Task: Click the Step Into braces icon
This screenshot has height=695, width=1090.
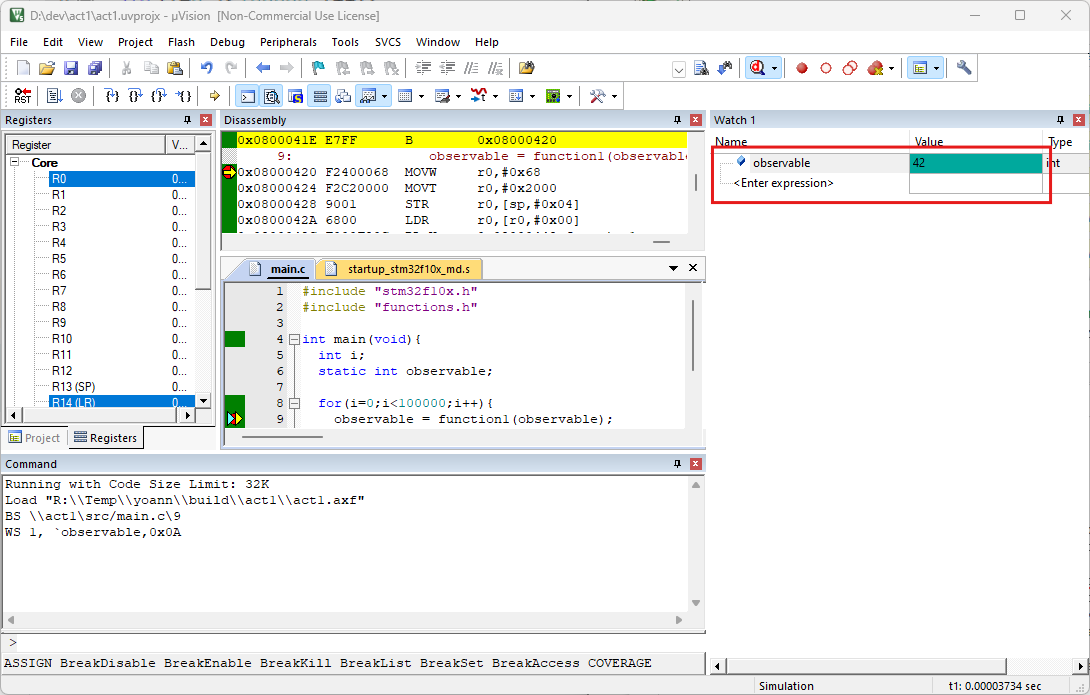Action: pyautogui.click(x=112, y=96)
